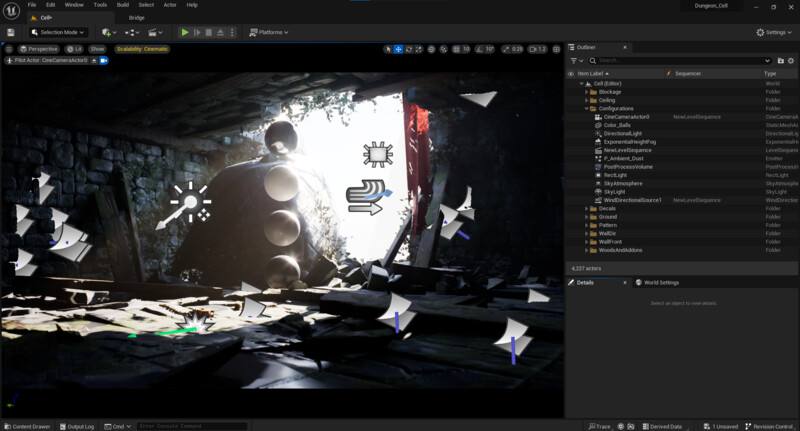Select the wind directional source gizmo in viewport
800x431 pixels.
368,197
